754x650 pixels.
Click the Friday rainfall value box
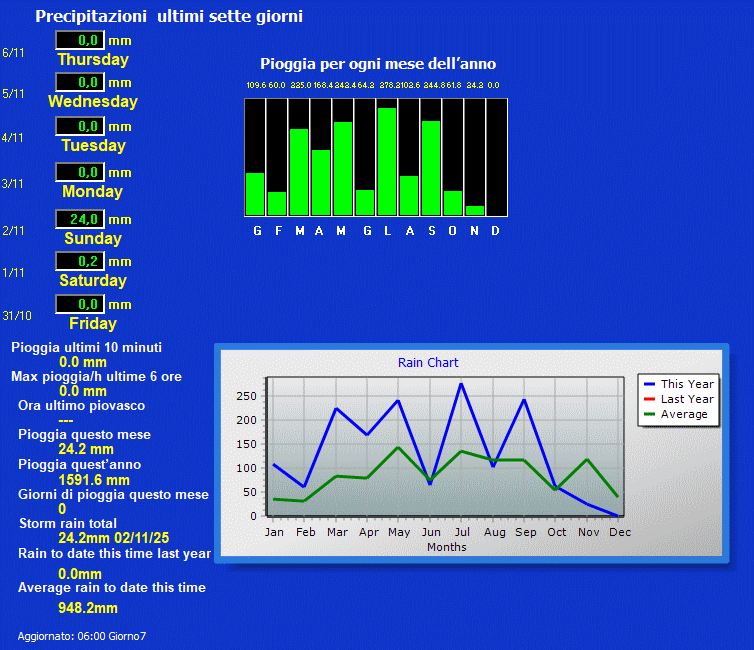(80, 304)
